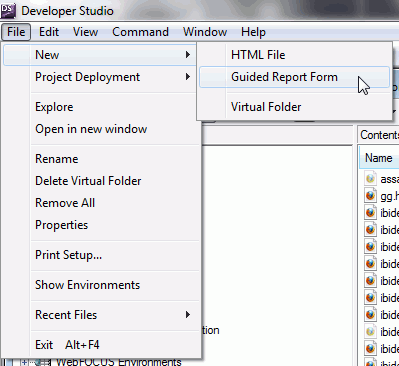The width and height of the screenshot is (399, 366).
Task: Select the gg.h file Firefox icon
Action: pyautogui.click(x=370, y=195)
